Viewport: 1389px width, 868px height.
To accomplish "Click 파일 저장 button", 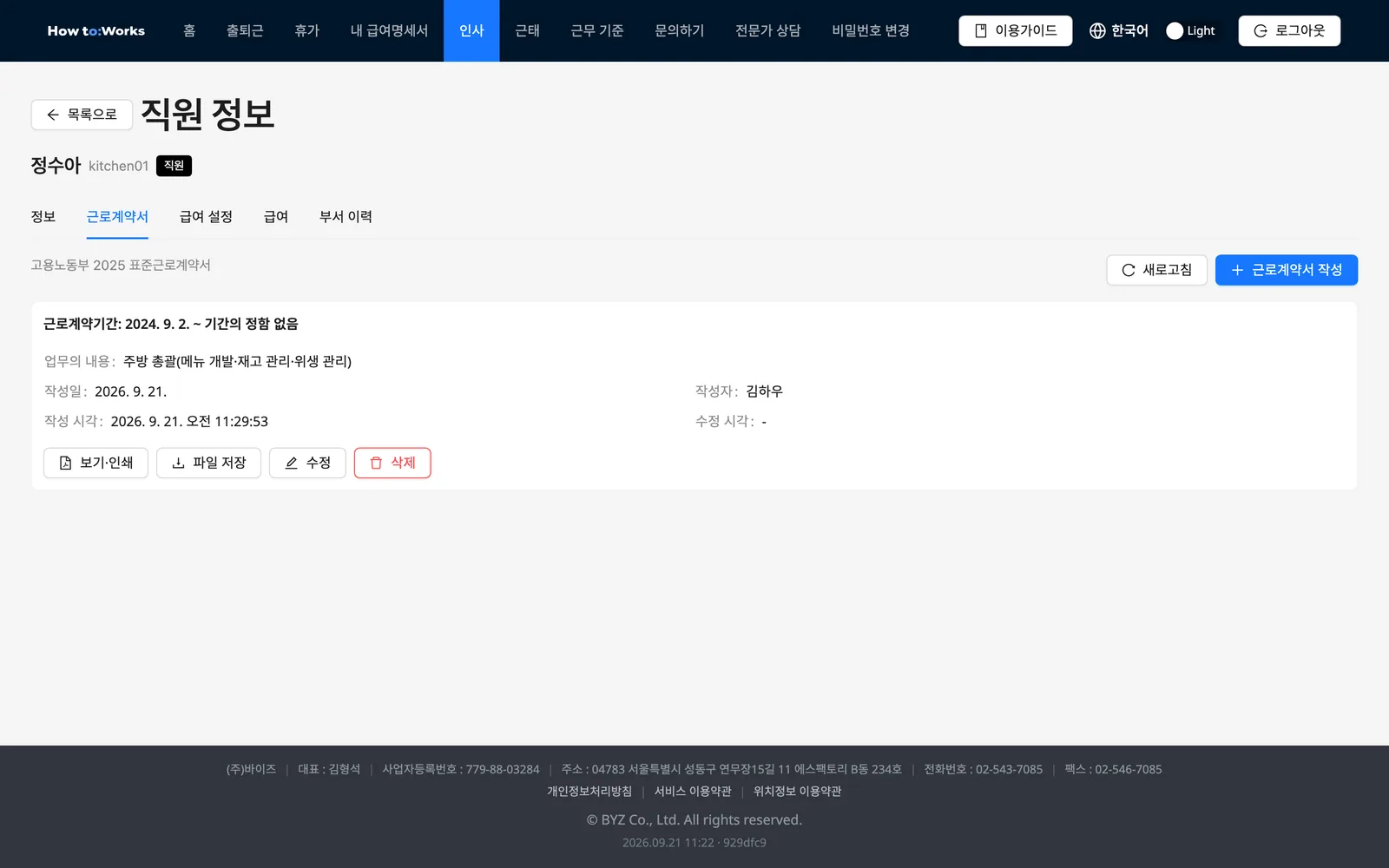I will click(x=208, y=463).
